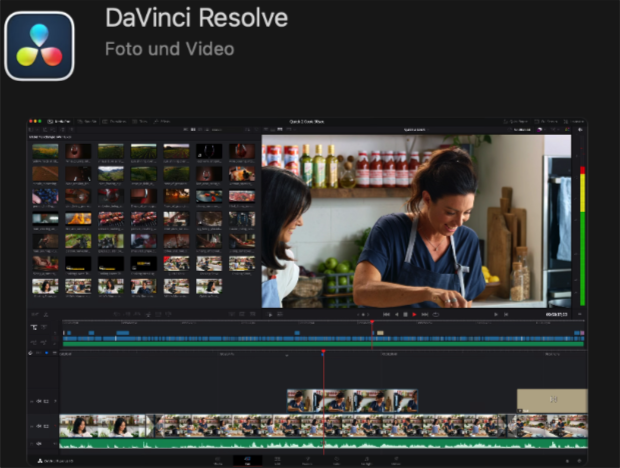
Task: Select the orange flames thumbnail in media pool
Action: (x=78, y=218)
